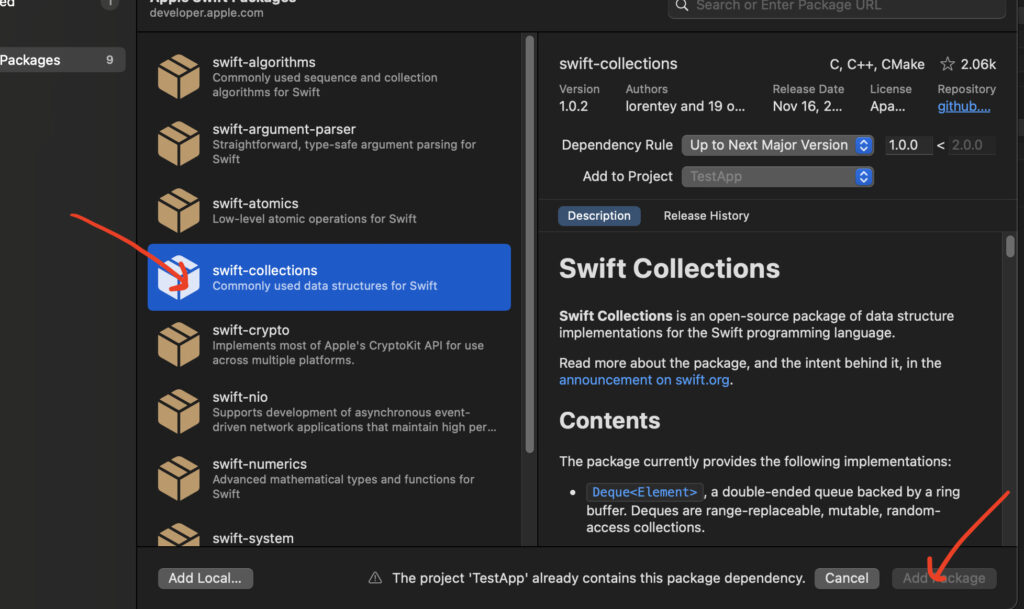Select the swift-collections row
1024x609 pixels.
329,277
